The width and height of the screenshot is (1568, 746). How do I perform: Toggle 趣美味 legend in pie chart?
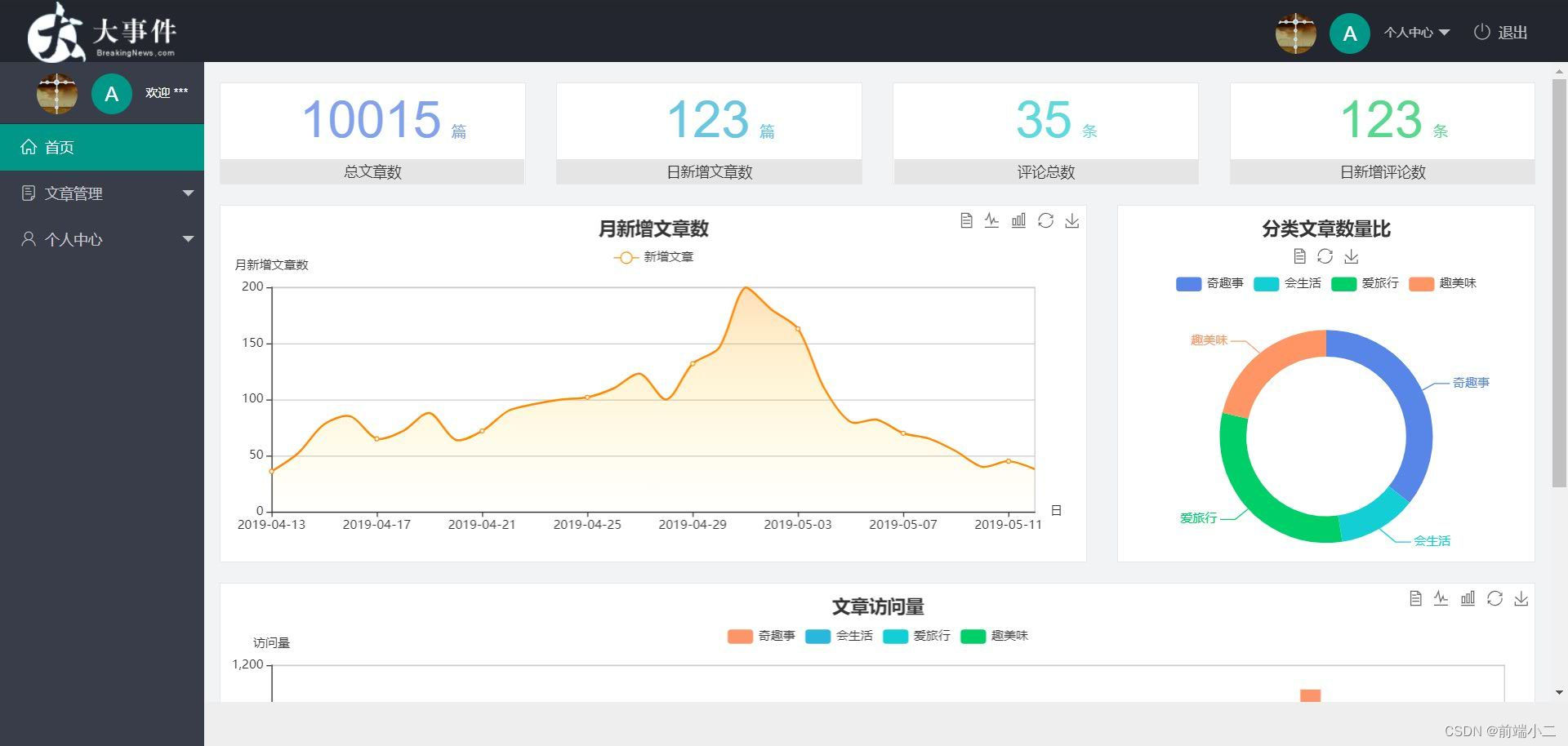(1442, 283)
